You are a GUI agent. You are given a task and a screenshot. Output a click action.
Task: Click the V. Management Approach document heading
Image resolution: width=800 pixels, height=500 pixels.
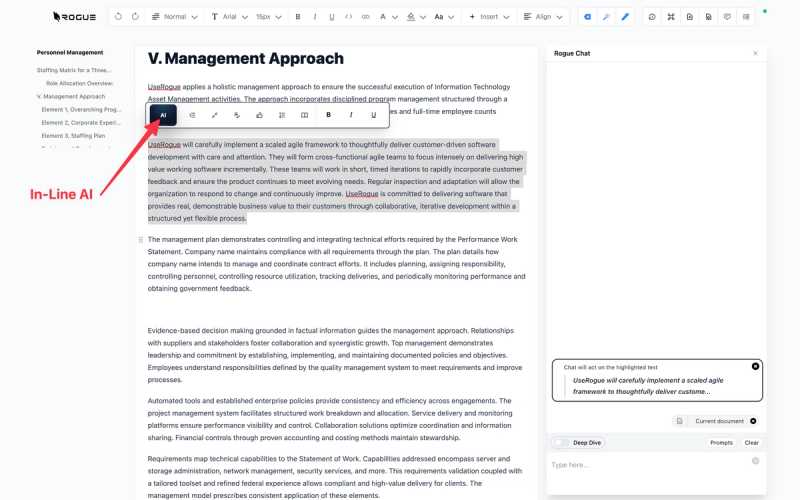246,59
